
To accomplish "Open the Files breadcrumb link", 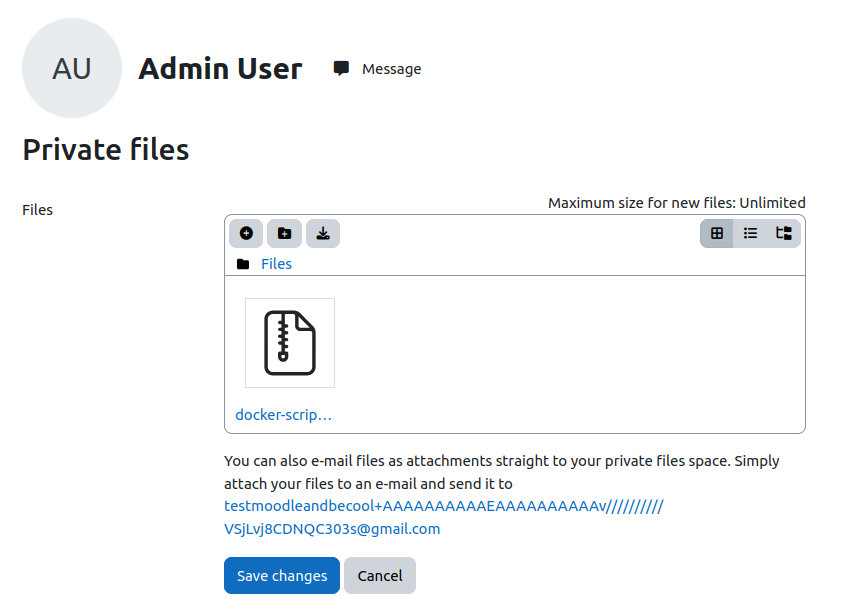I will (276, 264).
